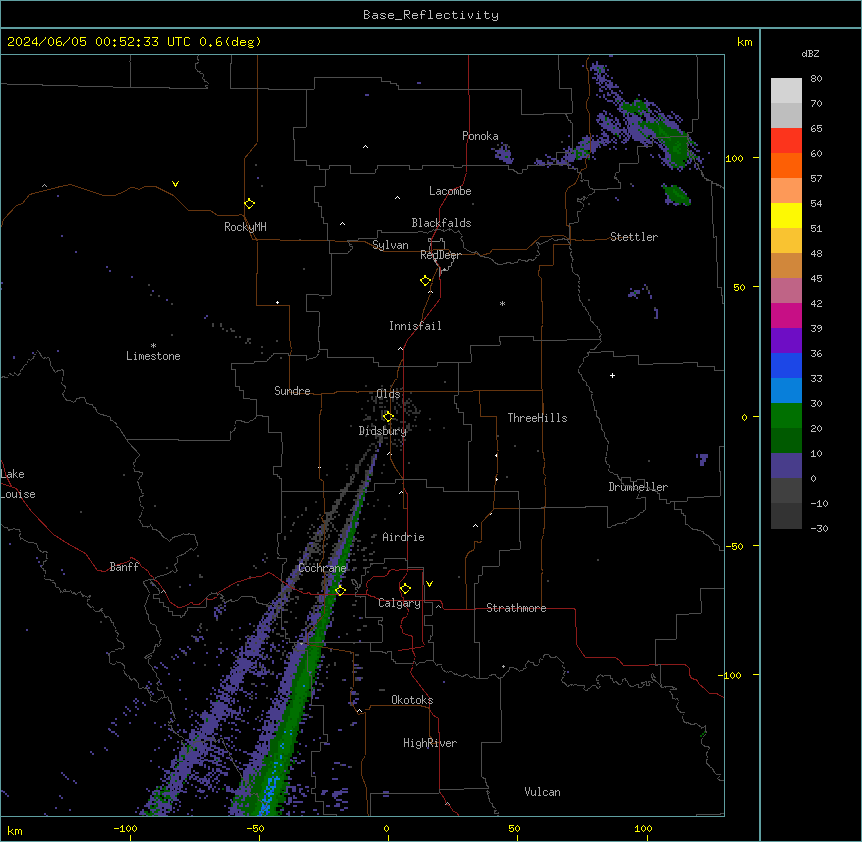The height and width of the screenshot is (842, 862).
Task: Click the ThreeHills label
Action: pyautogui.click(x=537, y=418)
